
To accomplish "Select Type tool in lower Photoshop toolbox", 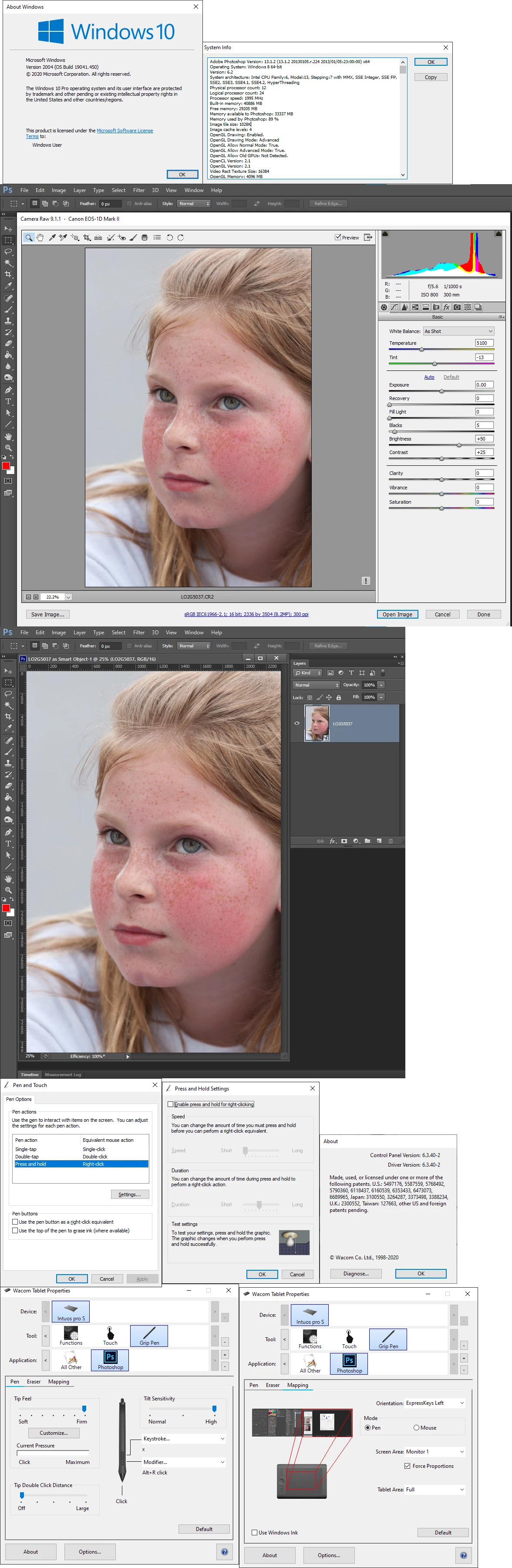I will coord(9,844).
